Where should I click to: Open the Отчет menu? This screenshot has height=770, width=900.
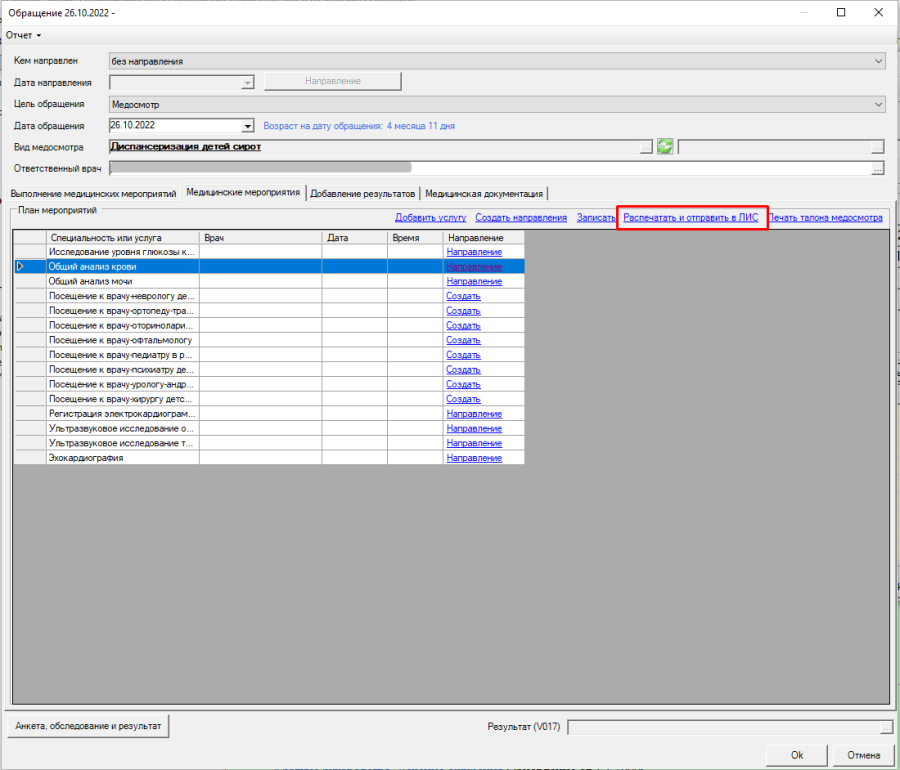pyautogui.click(x=23, y=35)
